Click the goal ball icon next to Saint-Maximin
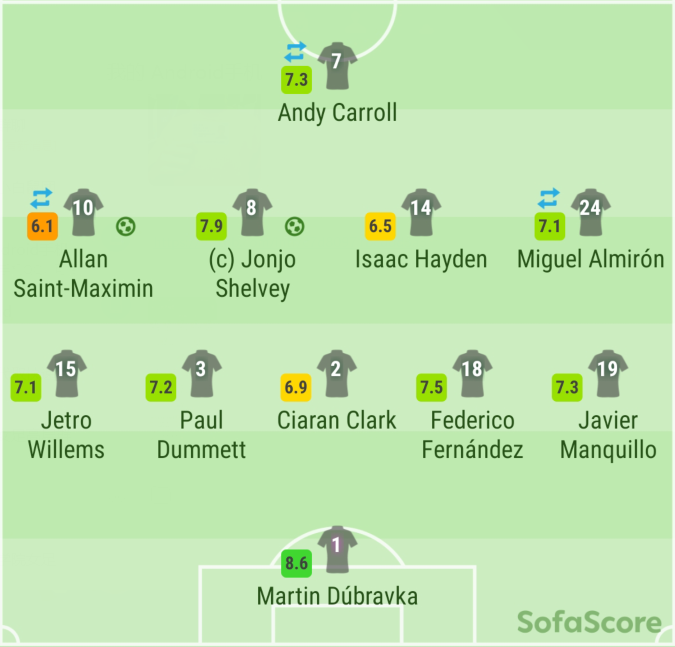 pyautogui.click(x=125, y=227)
